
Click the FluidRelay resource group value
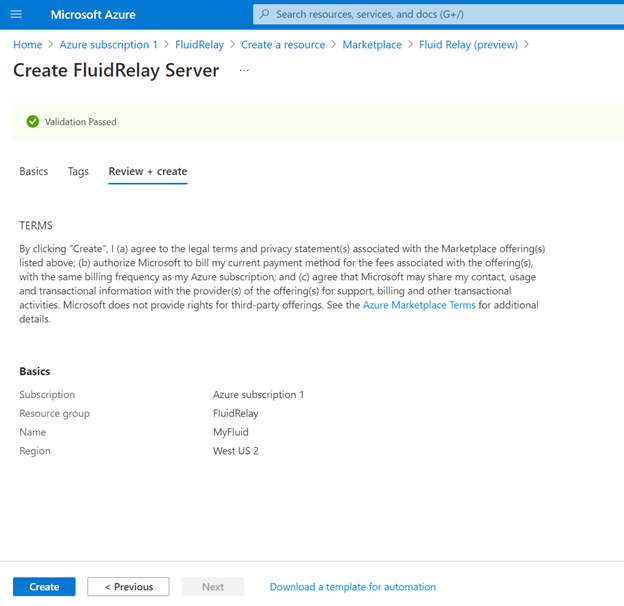(236, 413)
